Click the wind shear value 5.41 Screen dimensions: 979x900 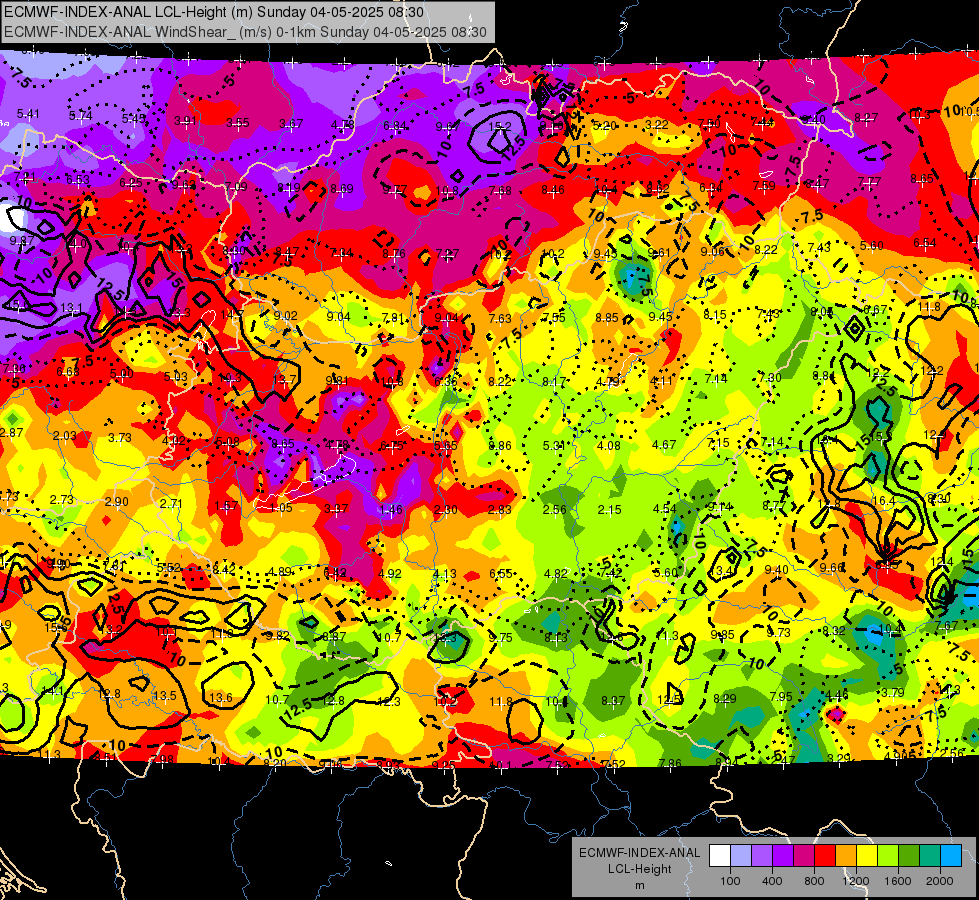28,114
